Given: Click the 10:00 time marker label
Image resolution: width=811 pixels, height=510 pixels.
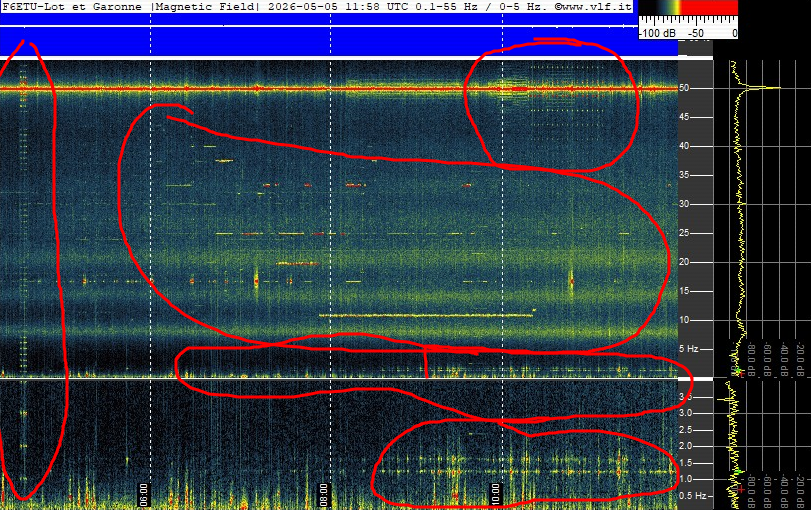Looking at the screenshot, I should coord(495,494).
